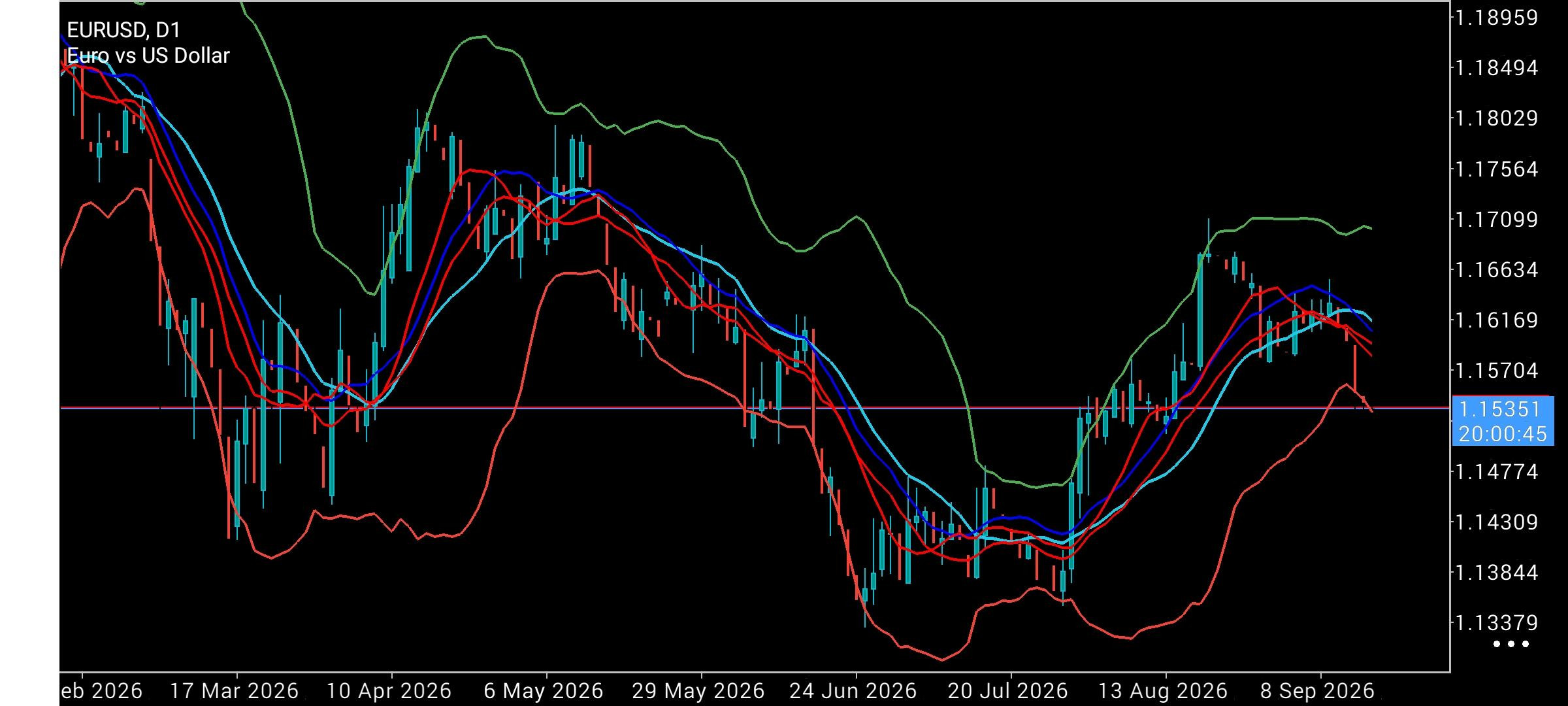Image resolution: width=1568 pixels, height=706 pixels.
Task: Select the 8 Sep 2026 time label
Action: pos(1316,691)
